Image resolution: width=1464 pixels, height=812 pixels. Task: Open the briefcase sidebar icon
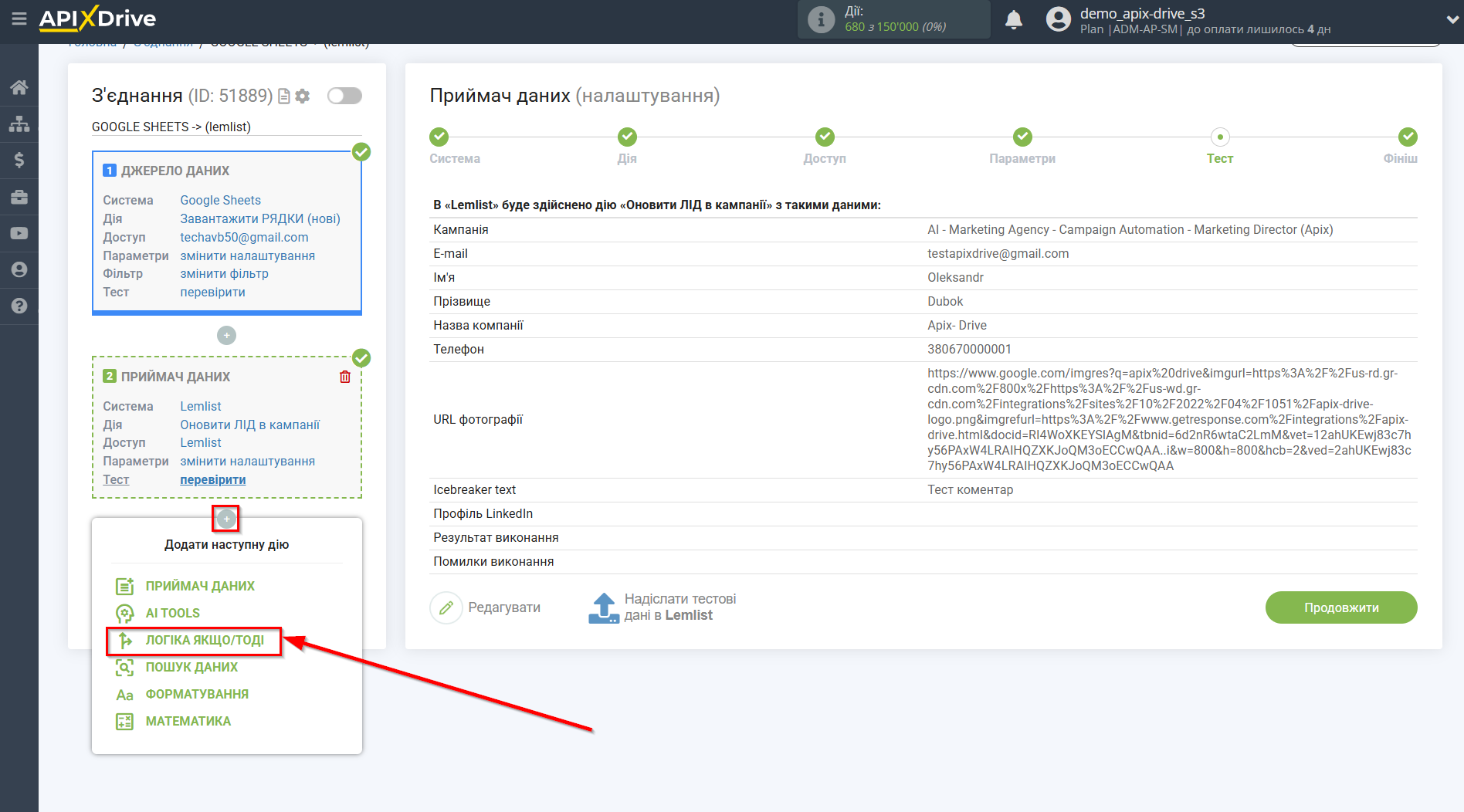click(19, 197)
